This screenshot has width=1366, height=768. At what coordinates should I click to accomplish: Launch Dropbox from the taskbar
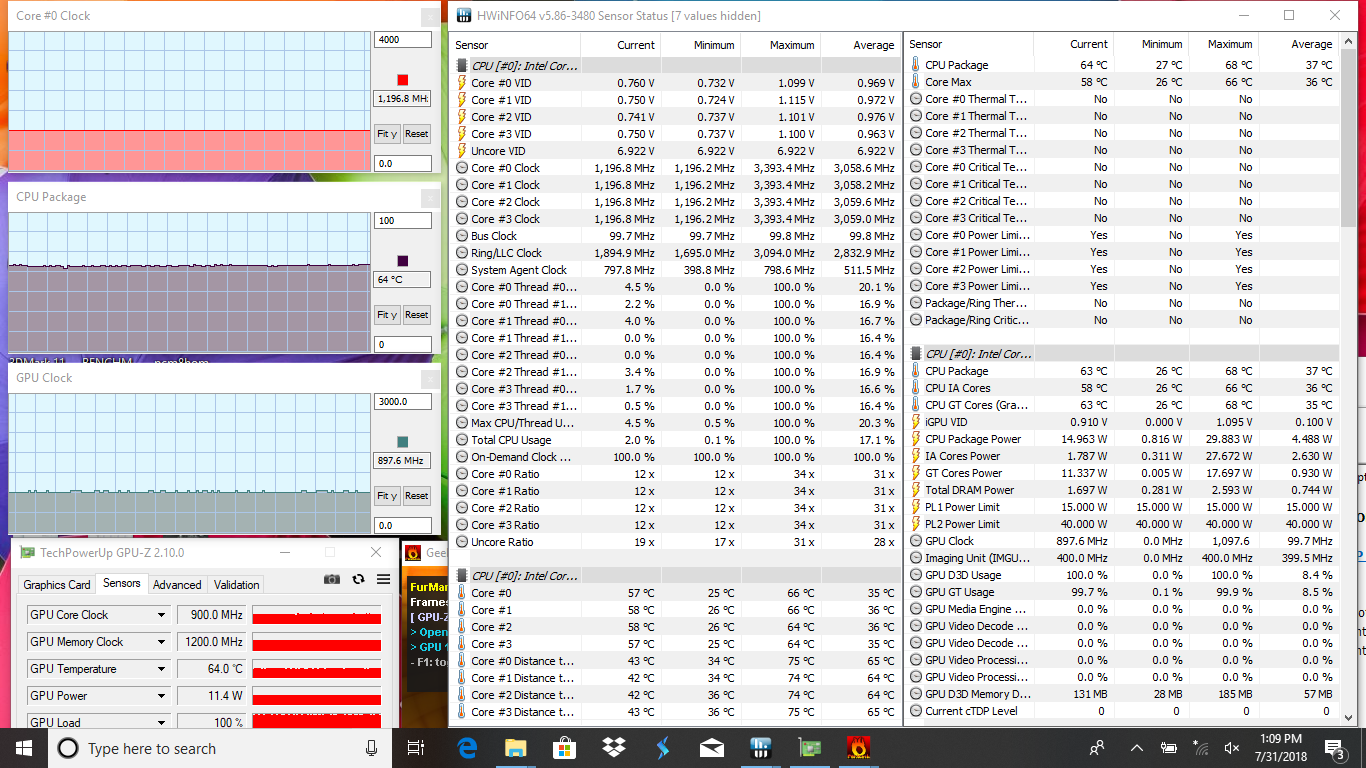click(x=613, y=747)
